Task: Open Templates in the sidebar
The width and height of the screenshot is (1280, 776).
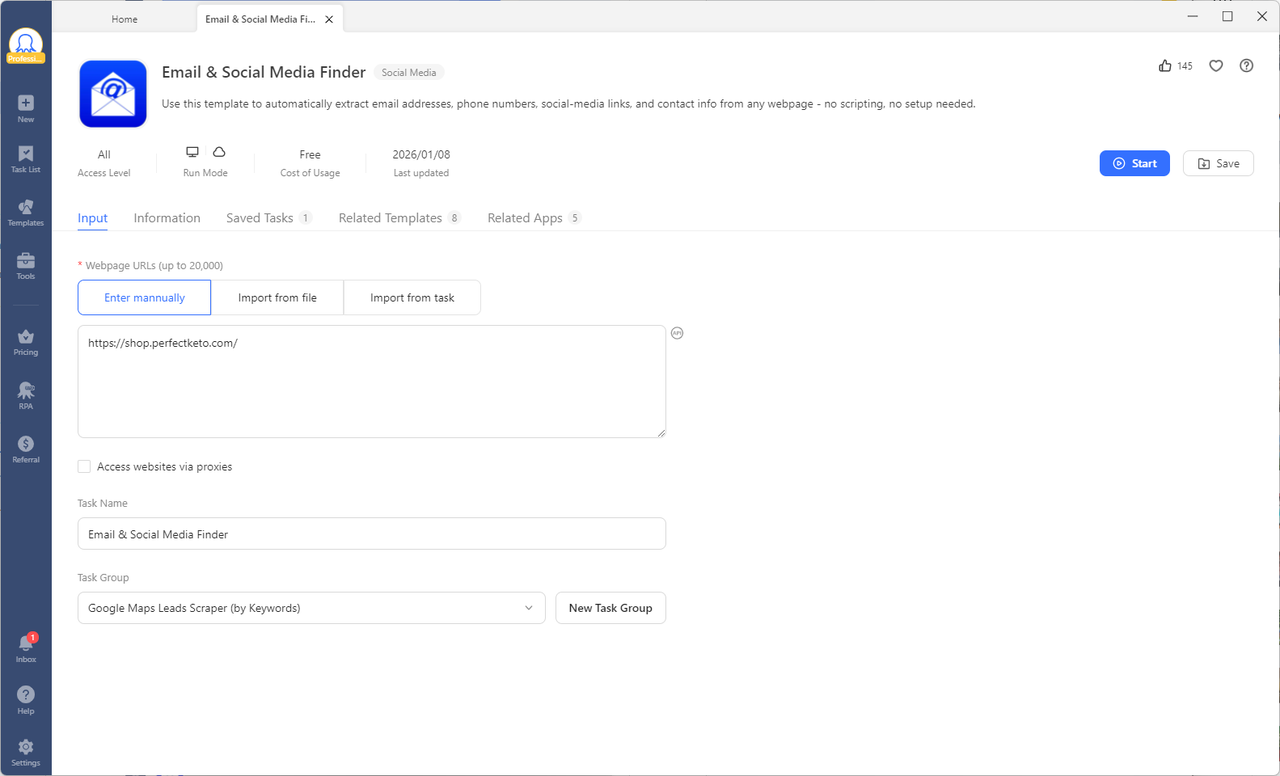Action: coord(26,209)
